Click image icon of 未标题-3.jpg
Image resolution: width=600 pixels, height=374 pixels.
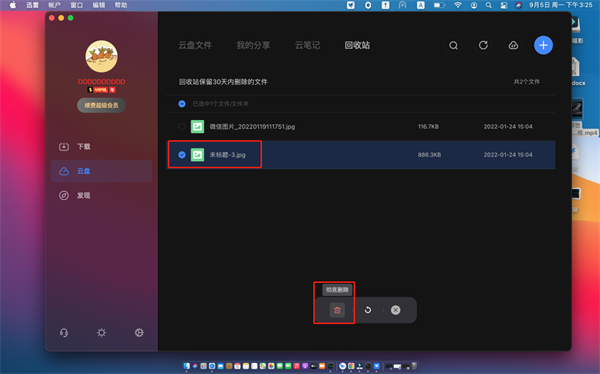[197, 155]
